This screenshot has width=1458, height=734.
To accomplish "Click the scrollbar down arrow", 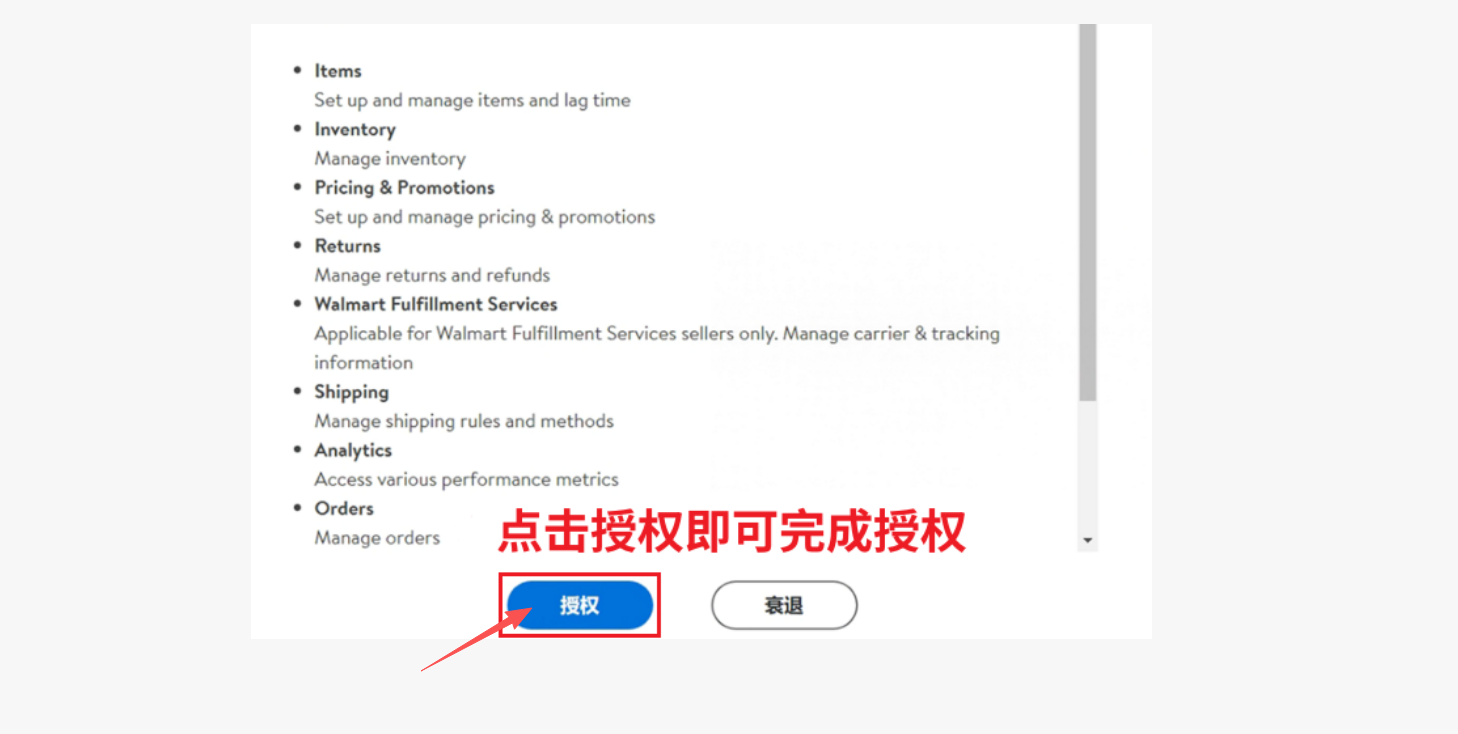I will point(1088,541).
